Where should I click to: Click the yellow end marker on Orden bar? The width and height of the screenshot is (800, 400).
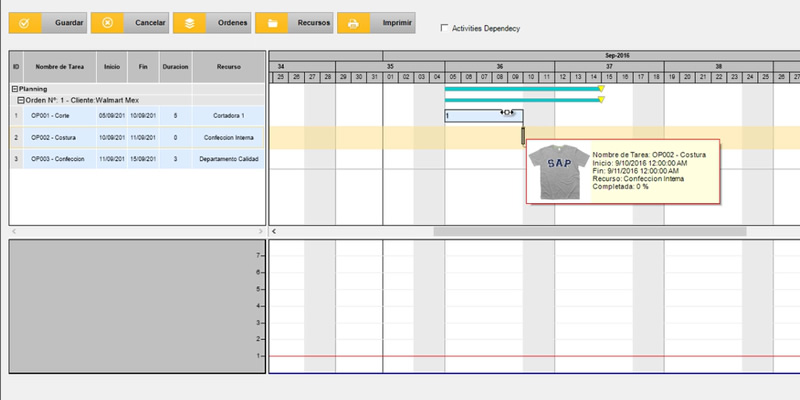point(601,100)
